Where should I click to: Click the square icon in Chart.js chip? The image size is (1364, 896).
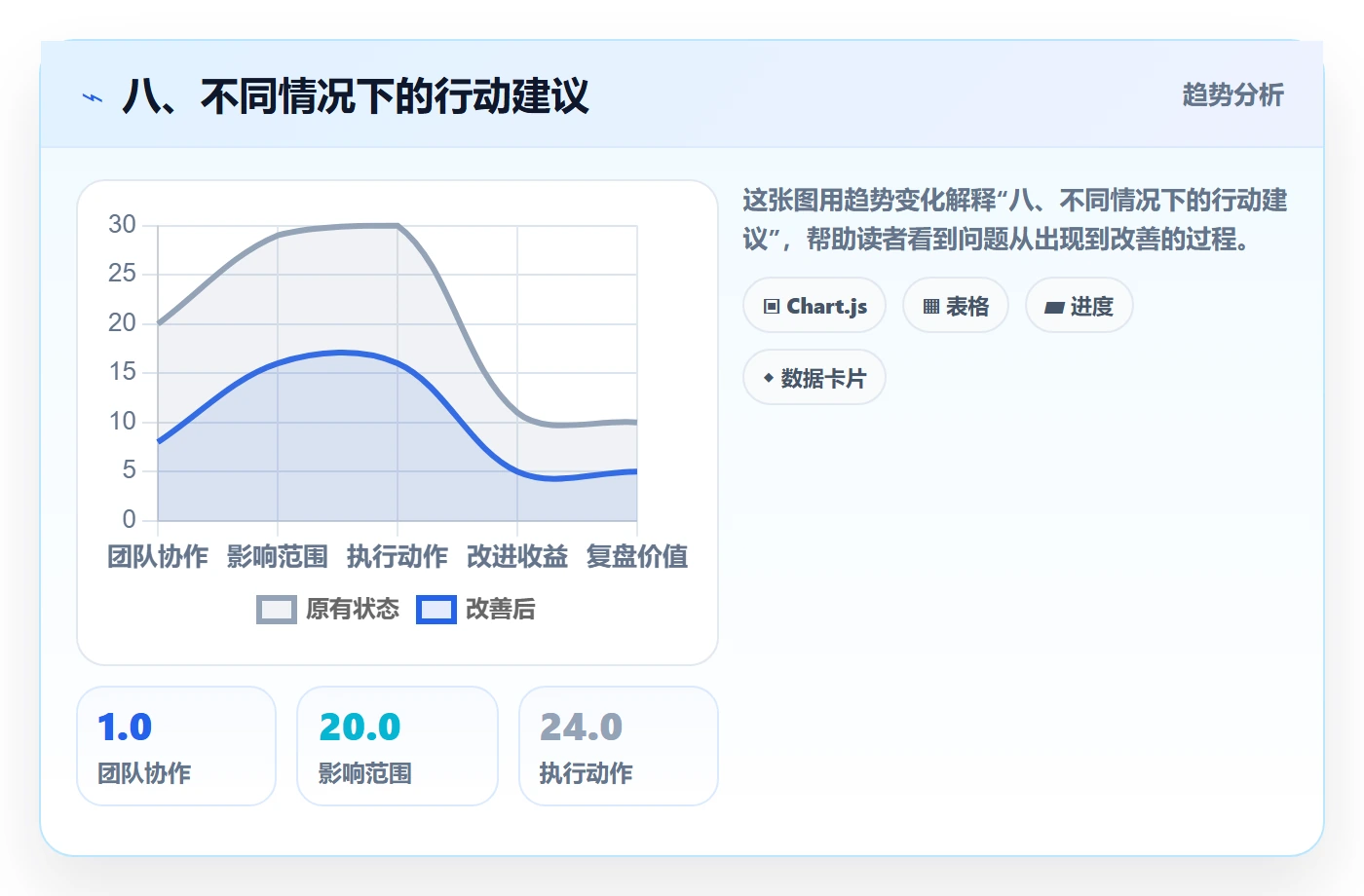772,307
